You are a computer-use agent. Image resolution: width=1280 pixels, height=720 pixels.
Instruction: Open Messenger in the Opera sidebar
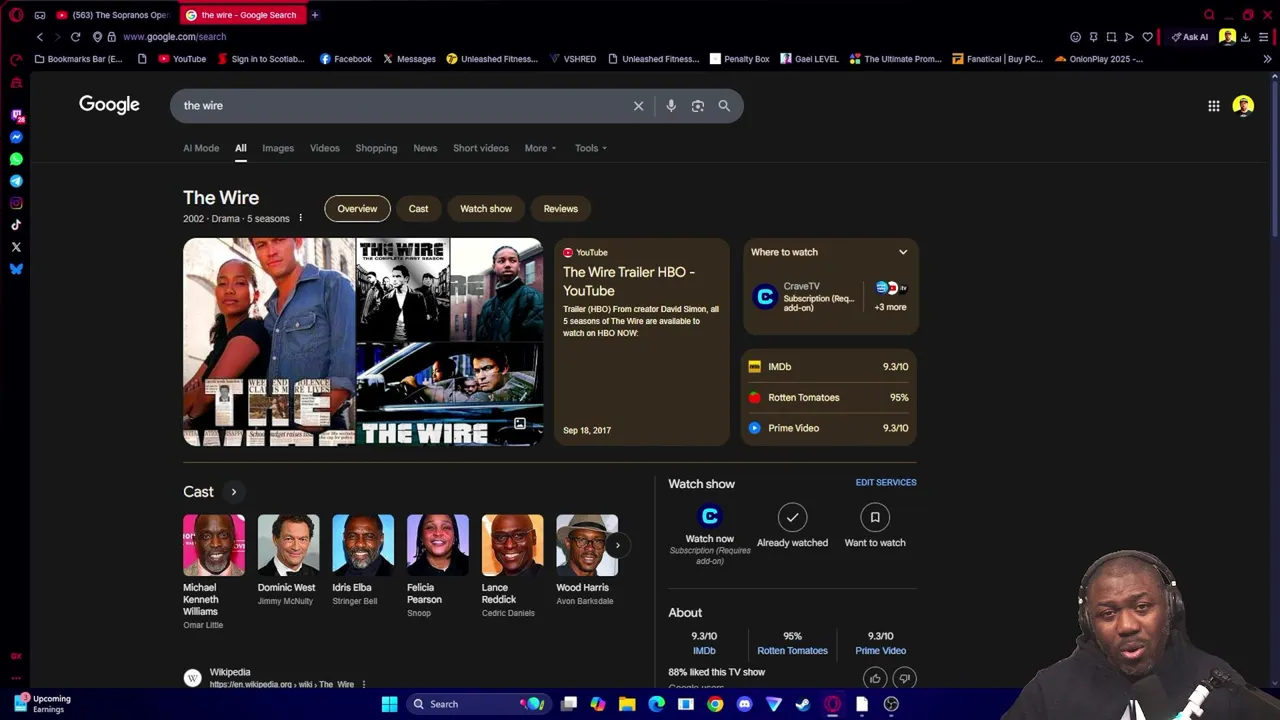point(16,137)
